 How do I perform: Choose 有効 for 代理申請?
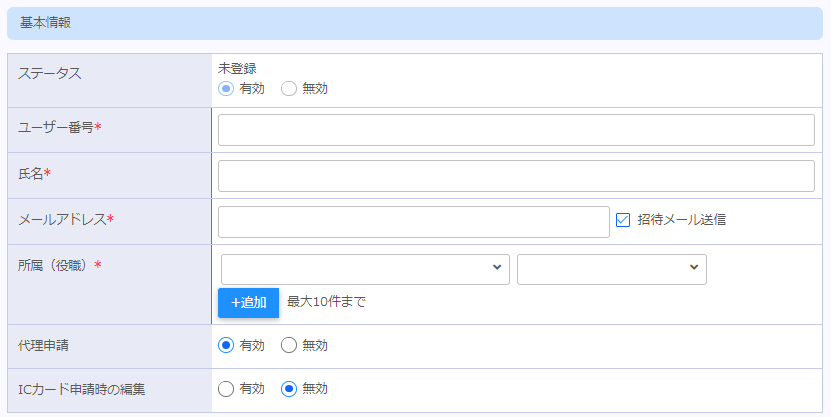[227, 345]
